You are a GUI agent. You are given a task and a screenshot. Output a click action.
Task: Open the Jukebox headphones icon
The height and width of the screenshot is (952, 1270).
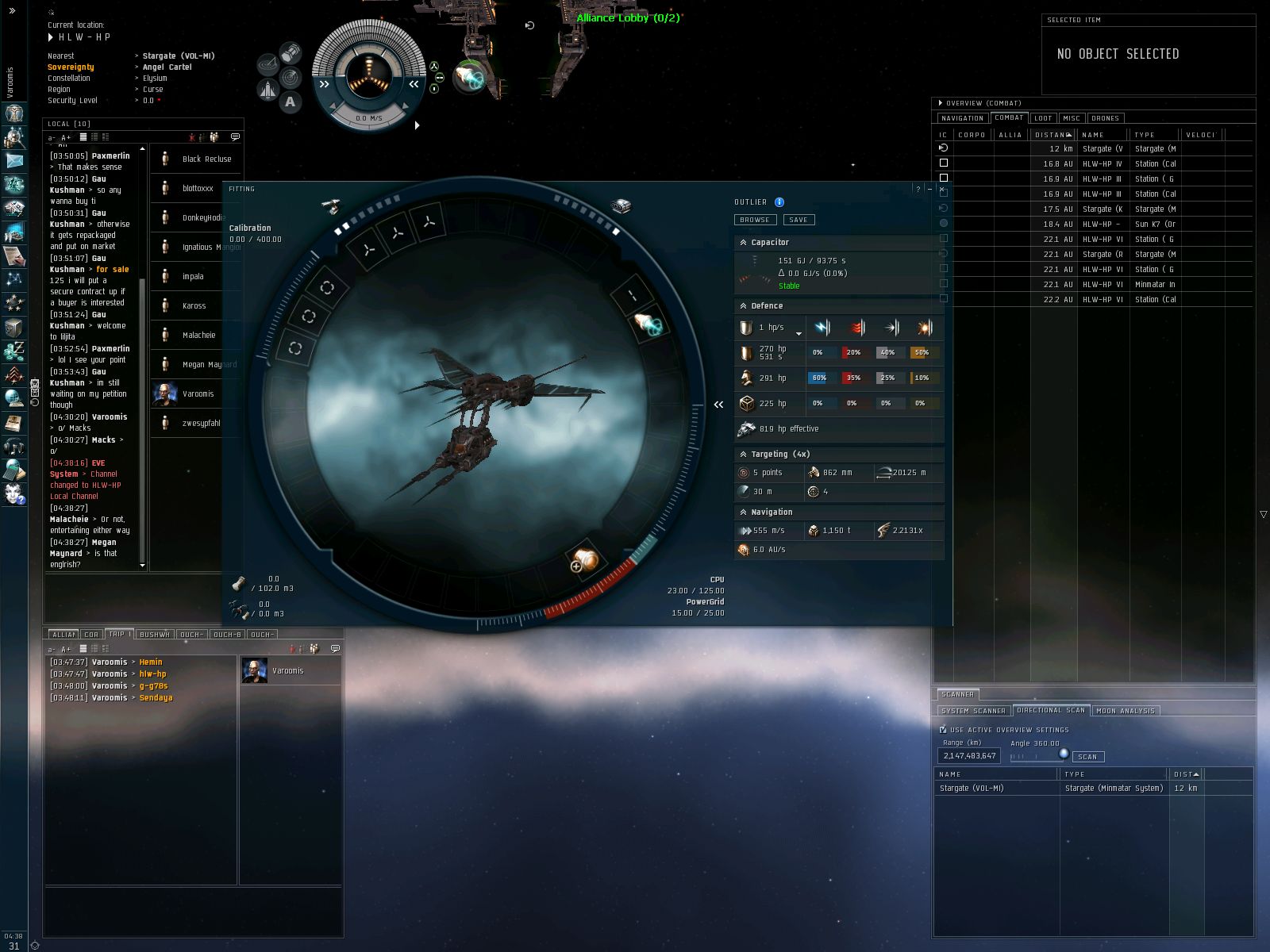pos(13,446)
